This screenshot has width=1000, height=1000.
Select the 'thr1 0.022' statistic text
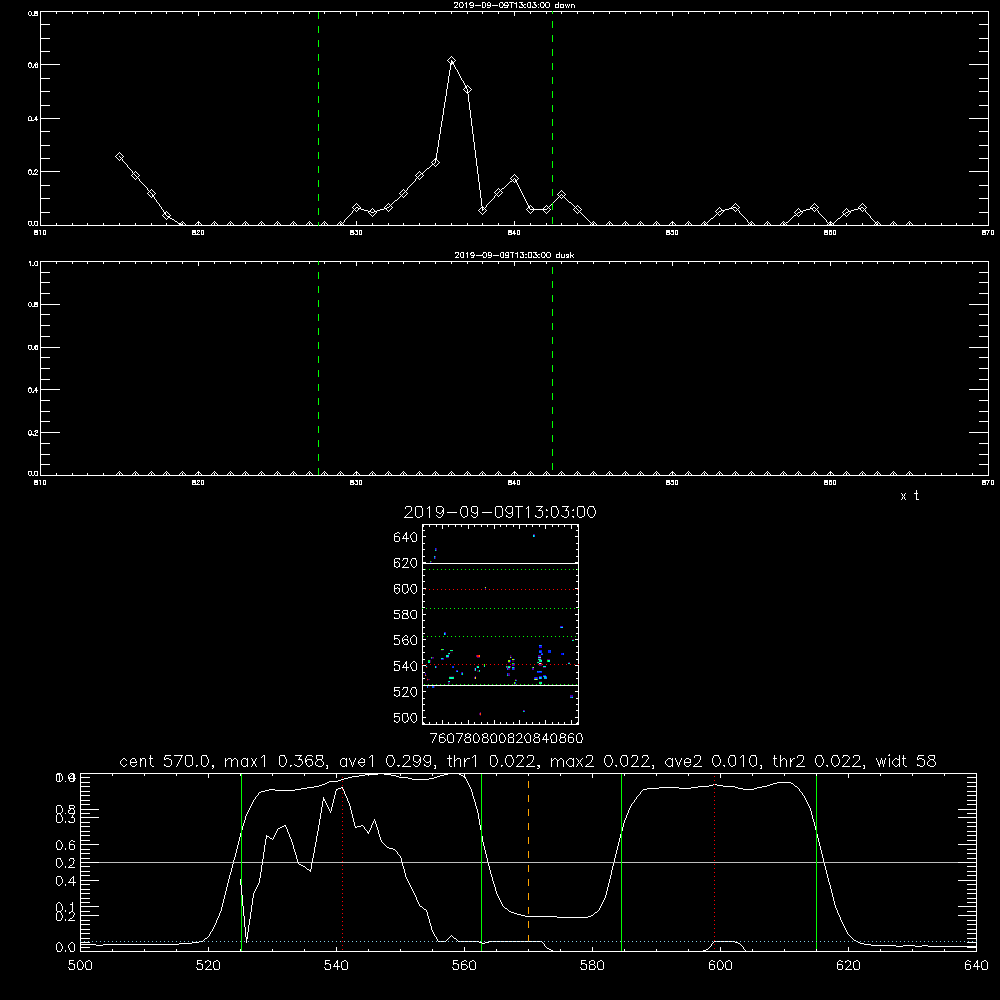pos(494,761)
